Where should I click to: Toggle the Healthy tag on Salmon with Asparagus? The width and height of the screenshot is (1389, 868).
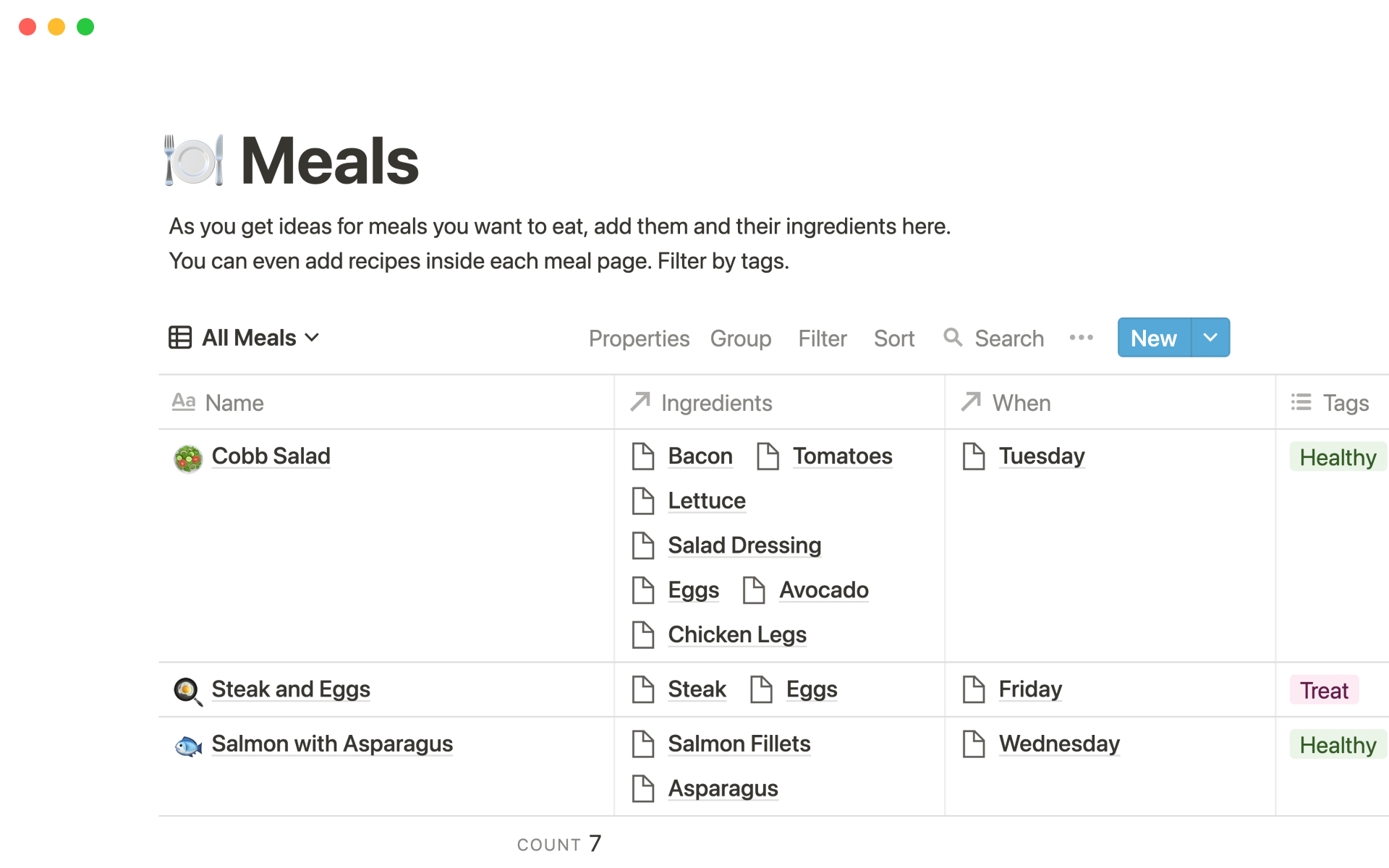pos(1337,744)
